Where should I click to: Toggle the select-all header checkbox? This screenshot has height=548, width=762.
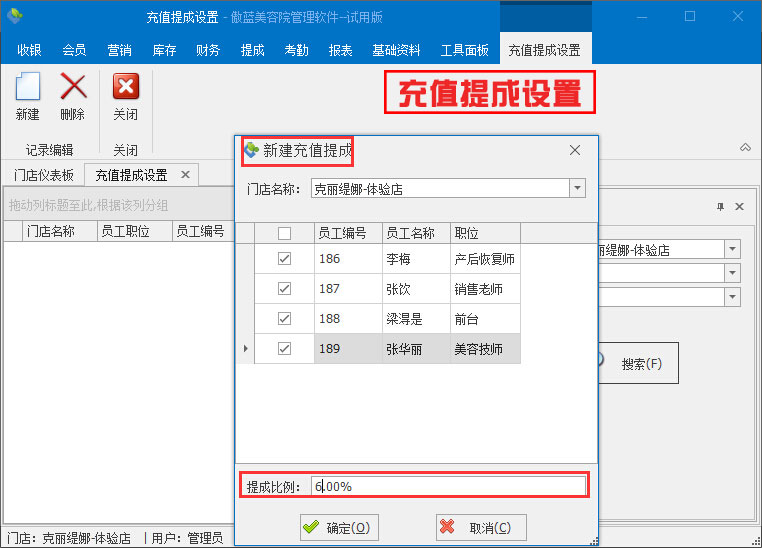click(x=284, y=233)
